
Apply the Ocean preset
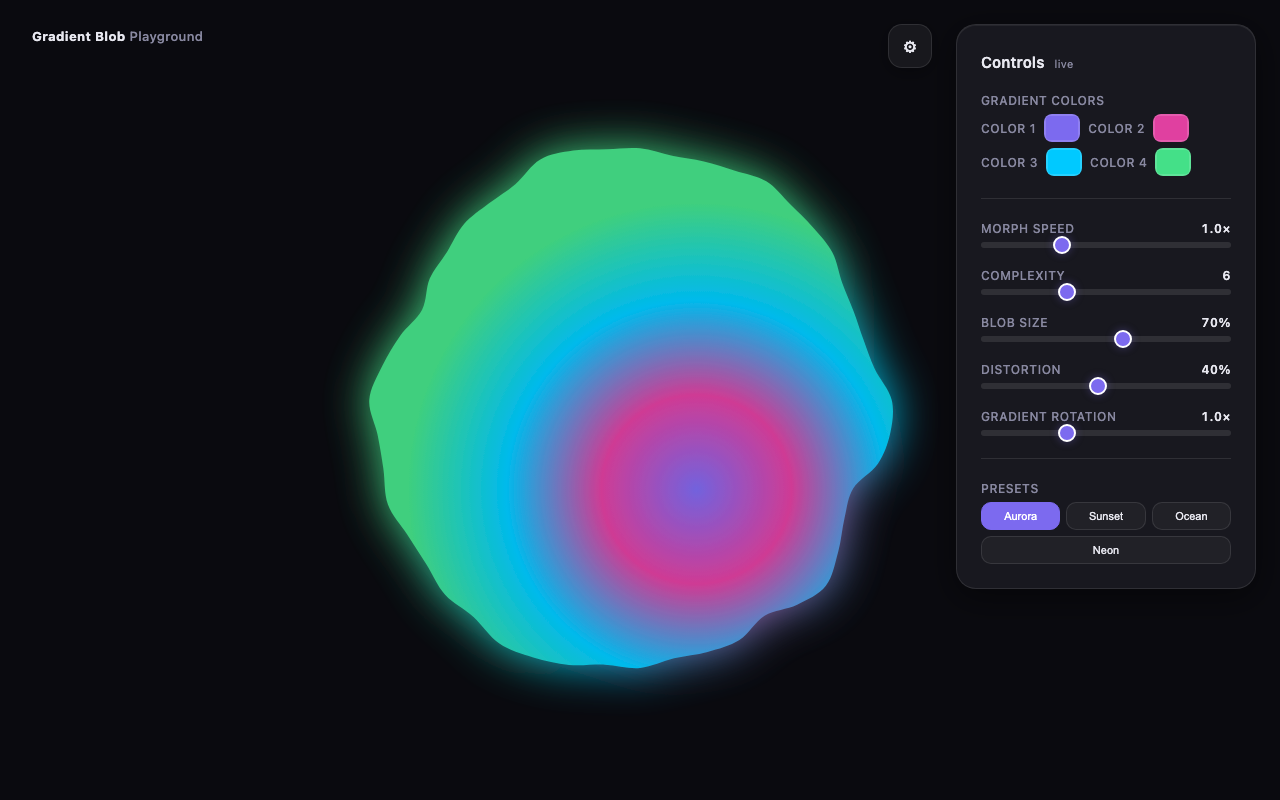tap(1191, 516)
